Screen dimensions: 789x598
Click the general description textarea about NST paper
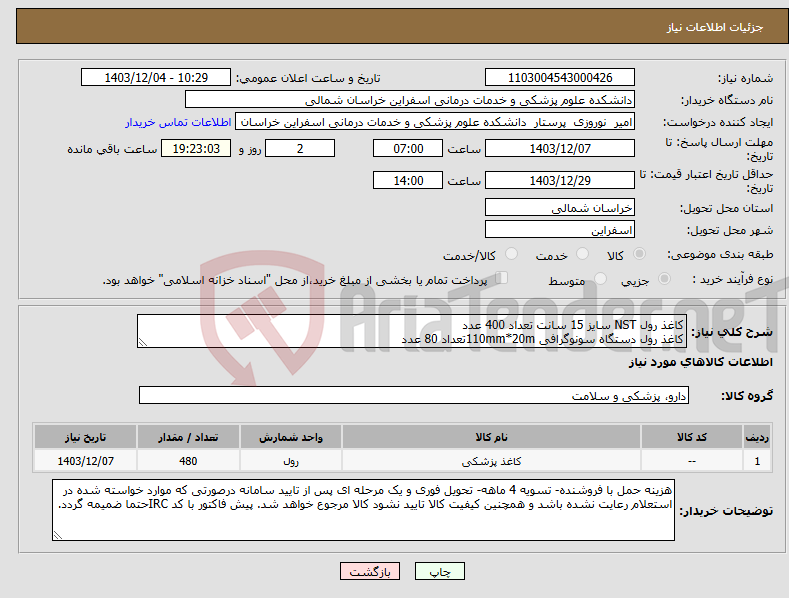(412, 331)
